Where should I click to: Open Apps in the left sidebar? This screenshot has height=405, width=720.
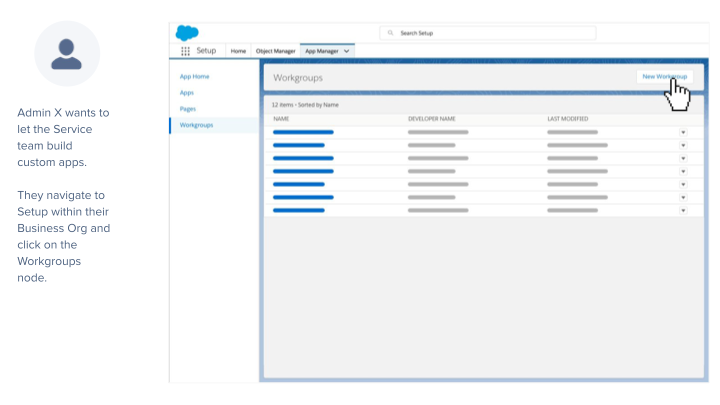(x=187, y=92)
